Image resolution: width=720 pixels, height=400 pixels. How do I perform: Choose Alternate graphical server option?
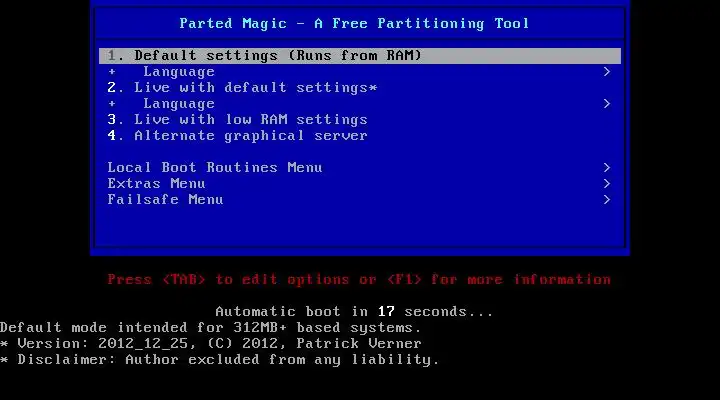(360, 136)
